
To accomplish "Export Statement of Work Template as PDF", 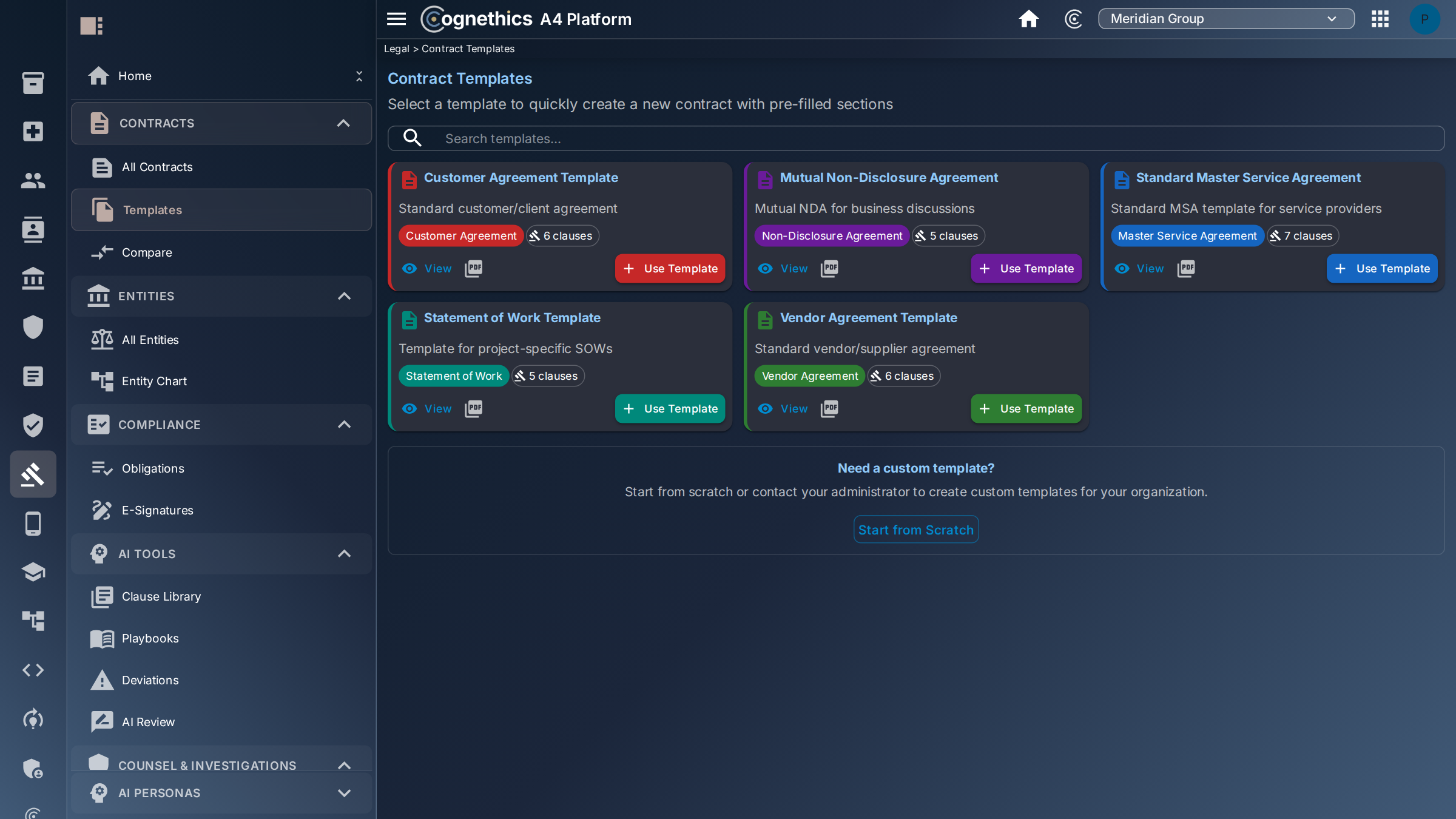I will coord(473,408).
